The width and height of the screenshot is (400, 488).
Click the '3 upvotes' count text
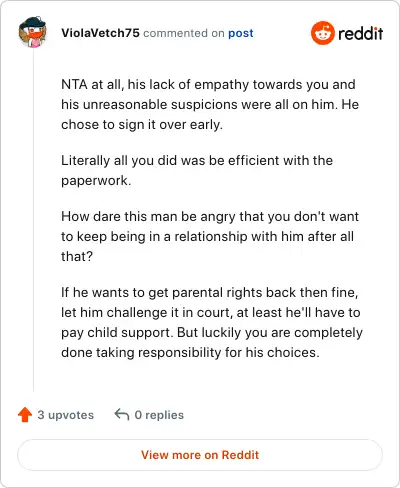(x=66, y=415)
